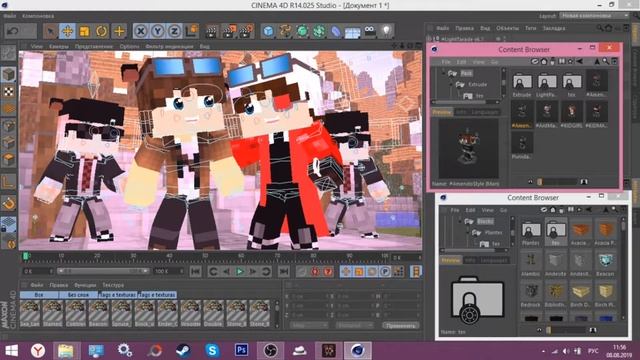Select the Scale tool in toolbar

(x=84, y=31)
